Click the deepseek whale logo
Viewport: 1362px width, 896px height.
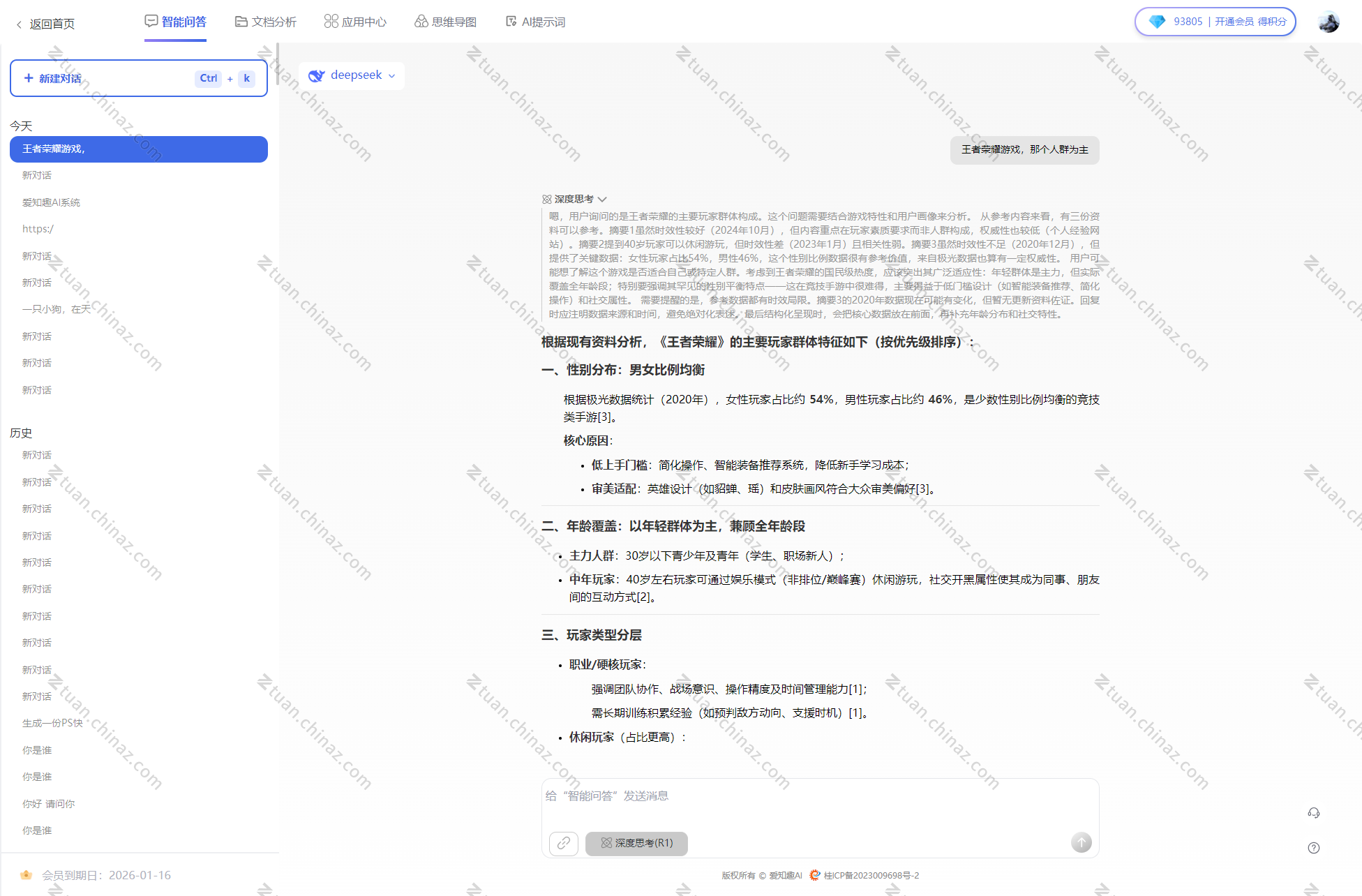click(x=317, y=75)
